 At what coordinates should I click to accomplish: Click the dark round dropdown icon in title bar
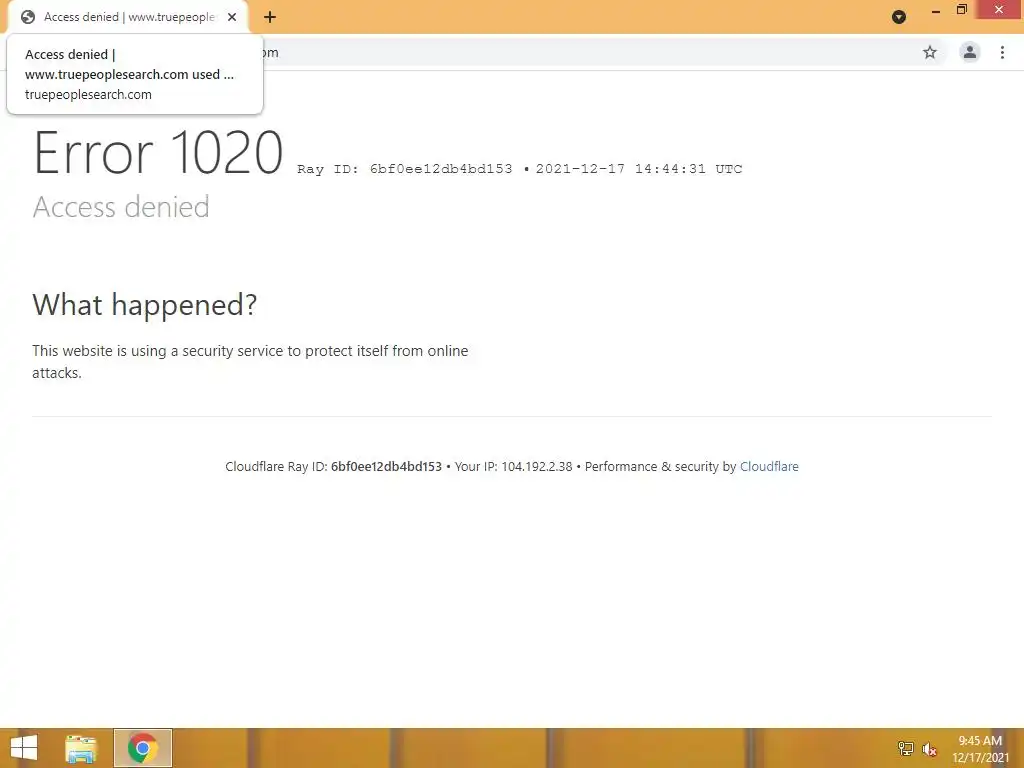tap(899, 17)
